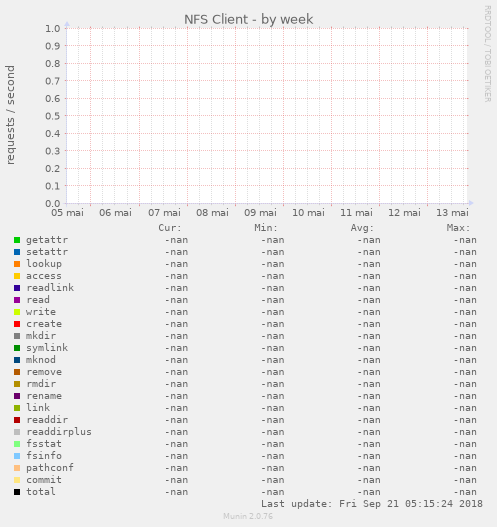Click the yellow access legend swatch
Viewport: 497px width, 527px height.
17,276
